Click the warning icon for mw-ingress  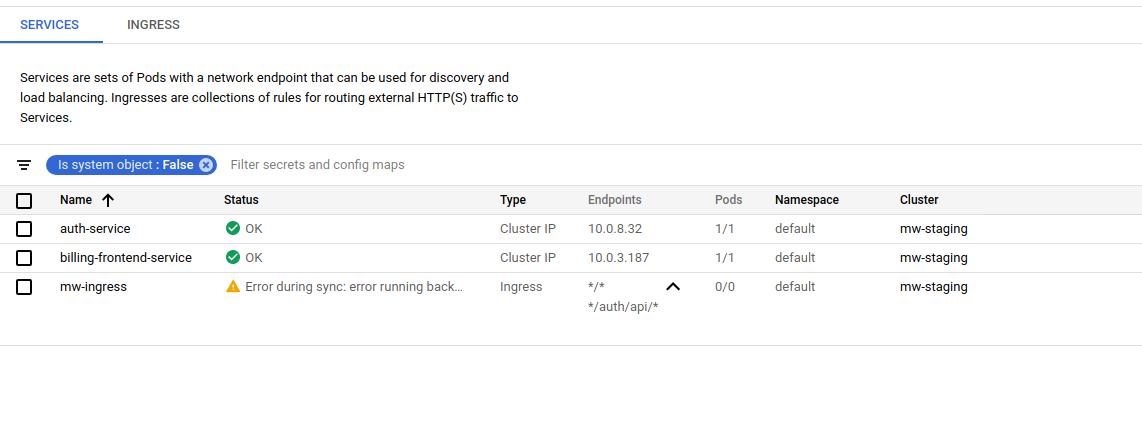[233, 286]
